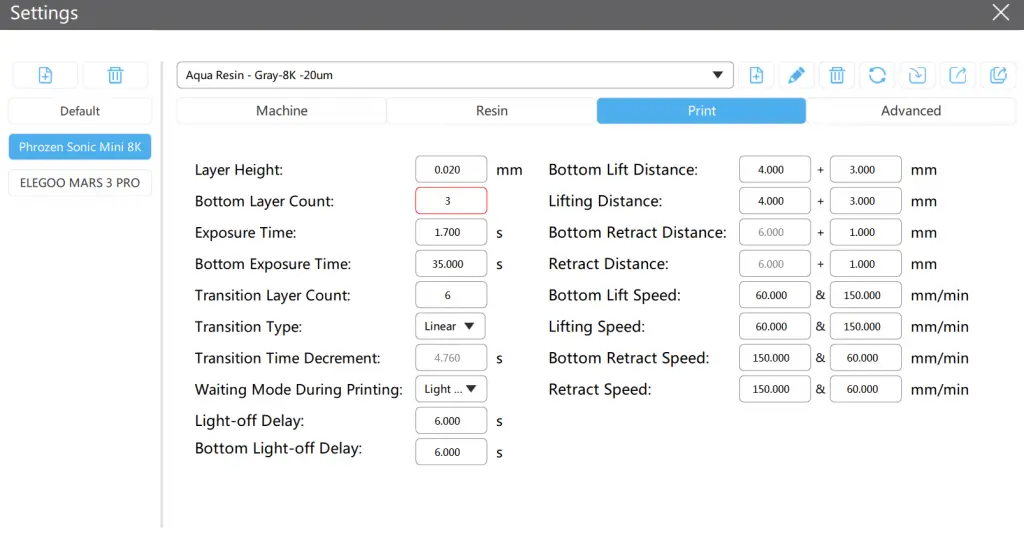Delete the current resin profile
The height and width of the screenshot is (551, 1024).
click(x=837, y=75)
